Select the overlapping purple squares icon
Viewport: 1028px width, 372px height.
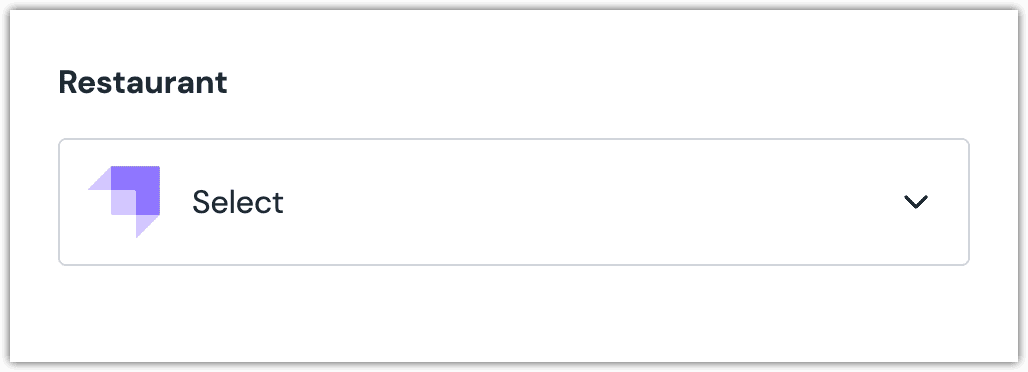(x=124, y=201)
